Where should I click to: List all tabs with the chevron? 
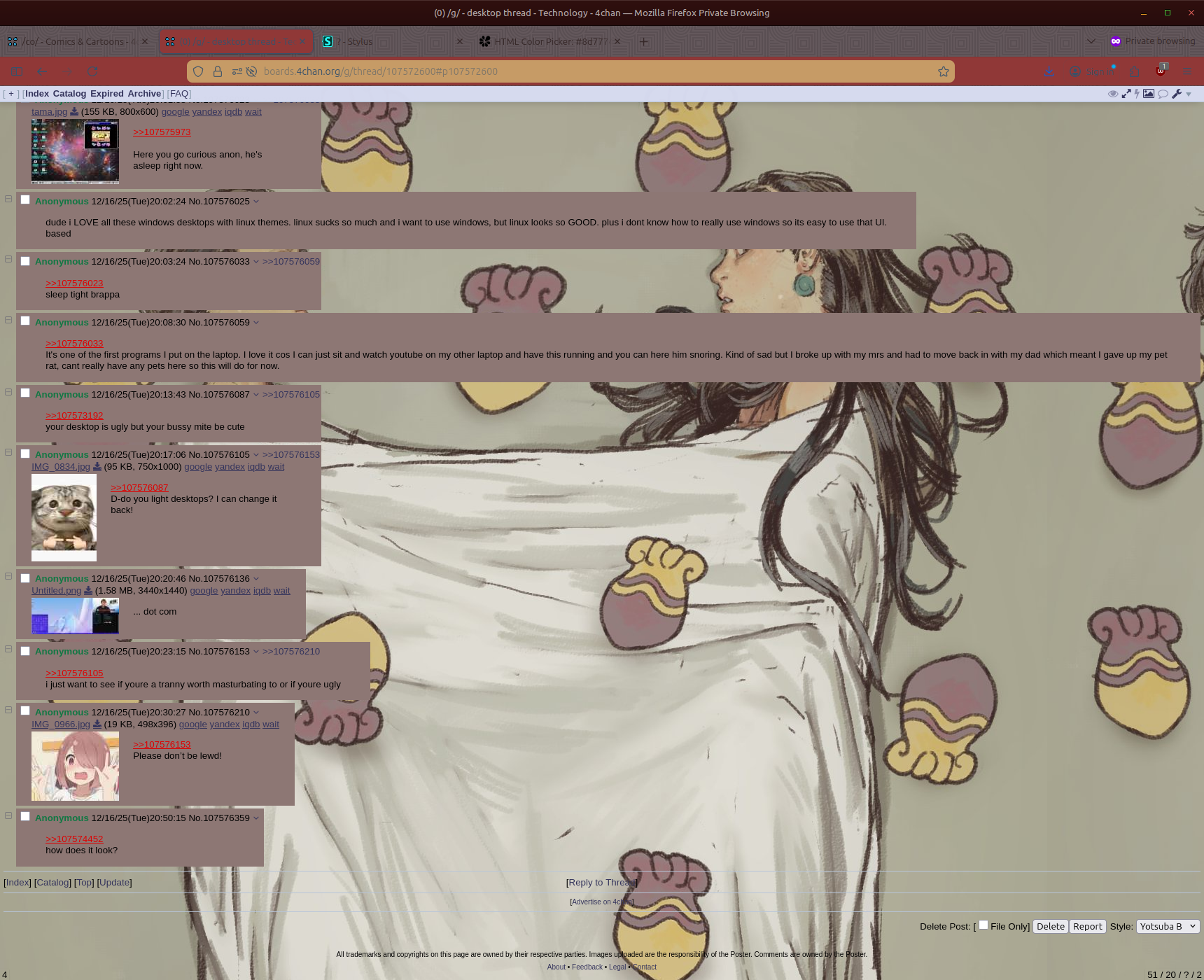tap(1091, 41)
